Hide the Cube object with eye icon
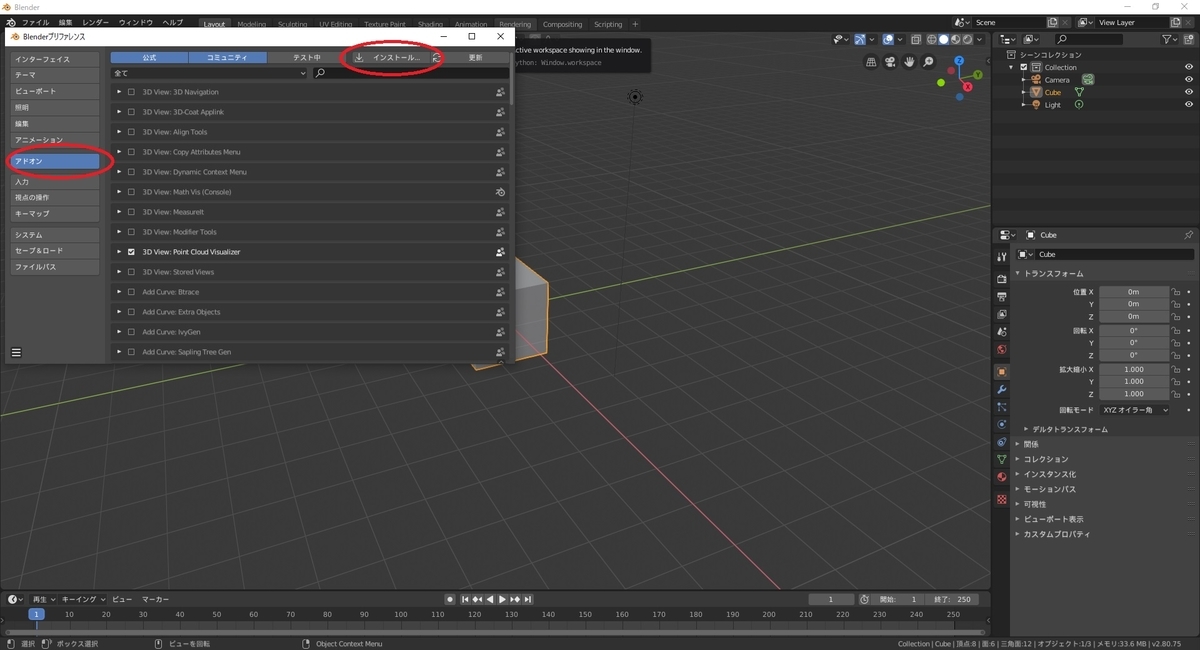Image resolution: width=1200 pixels, height=650 pixels. click(1189, 92)
